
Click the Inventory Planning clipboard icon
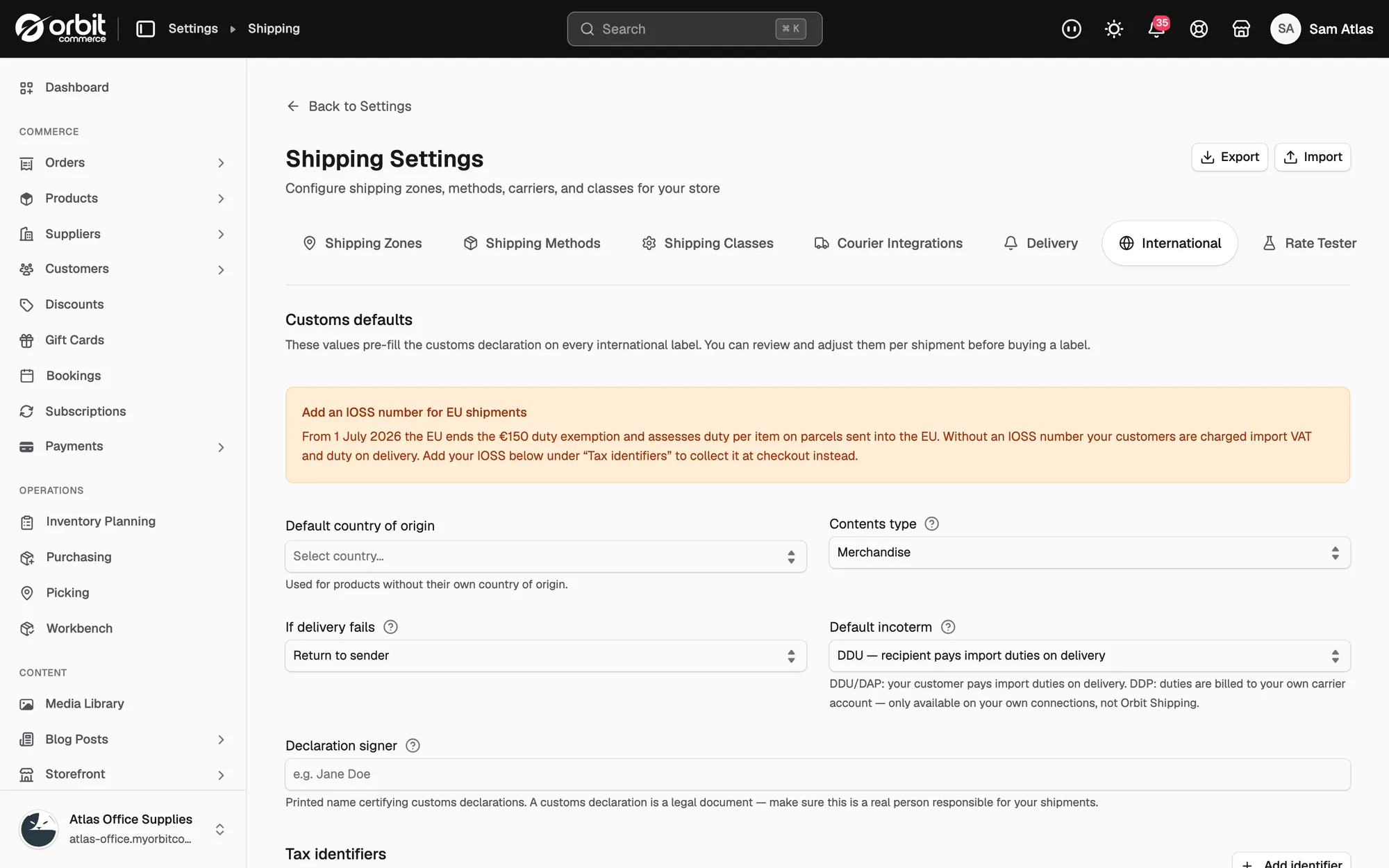click(27, 522)
